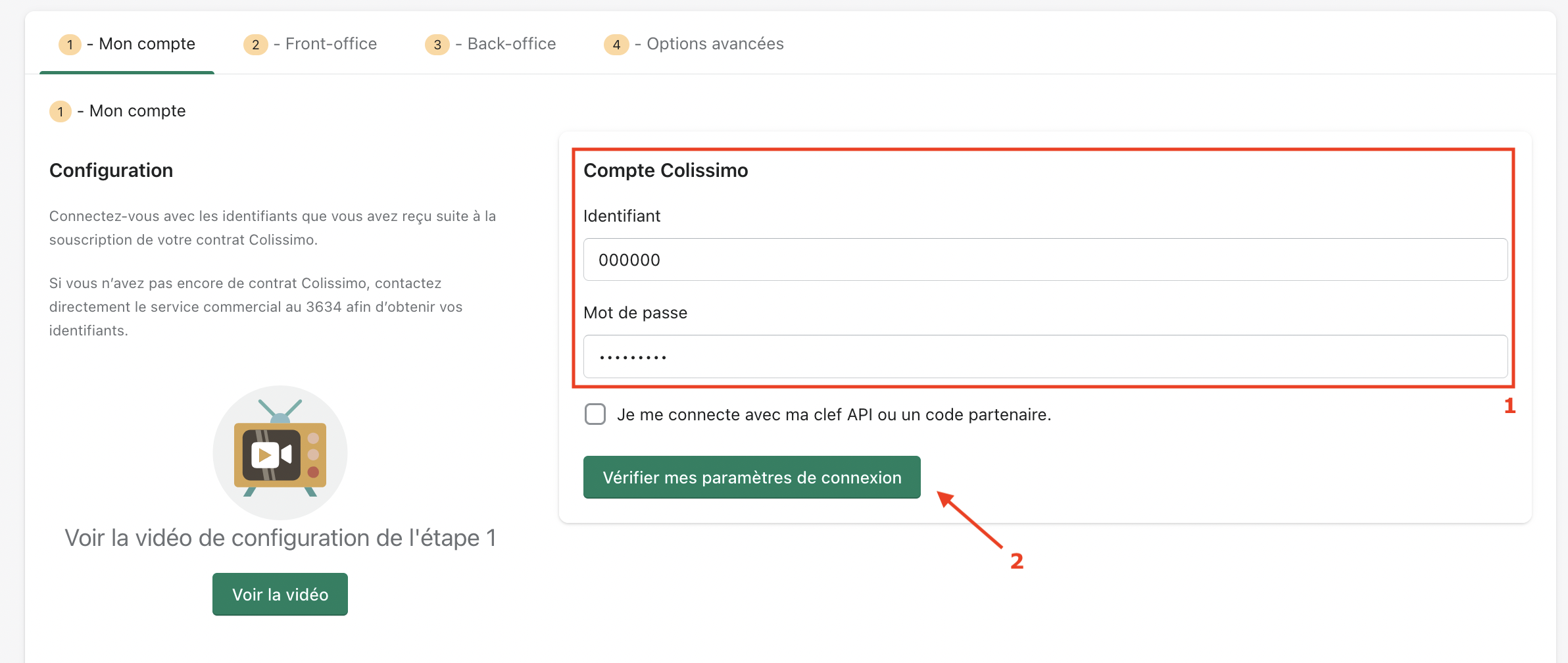Open the Options avancées tab
Viewport: 1568px width, 663px height.
coord(694,44)
